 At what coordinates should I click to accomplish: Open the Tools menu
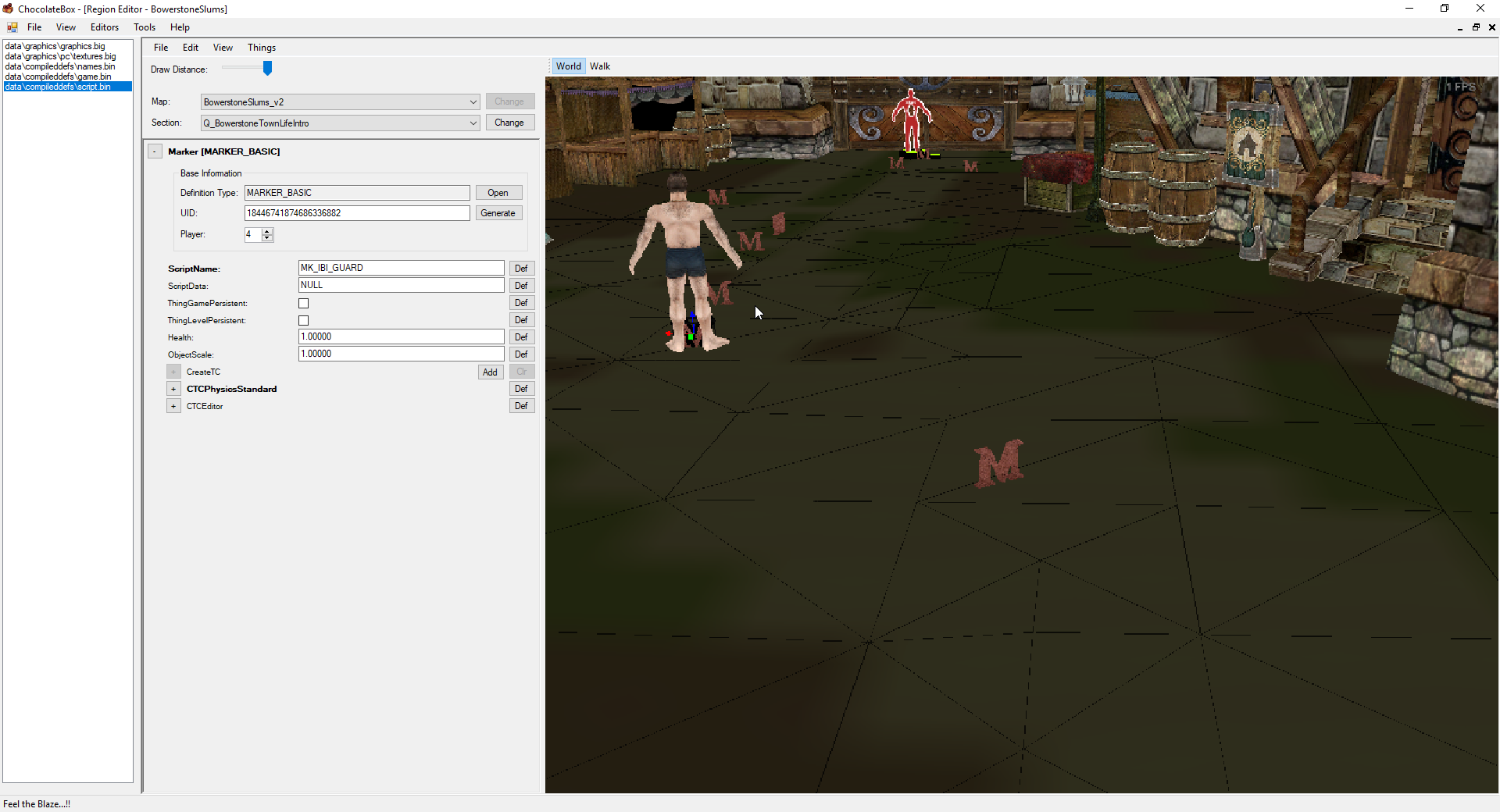point(145,27)
